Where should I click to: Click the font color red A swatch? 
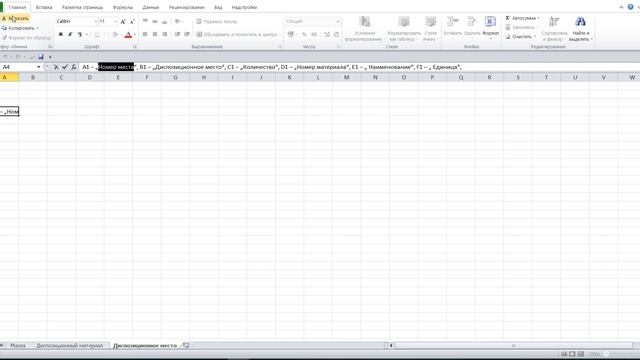pos(128,35)
